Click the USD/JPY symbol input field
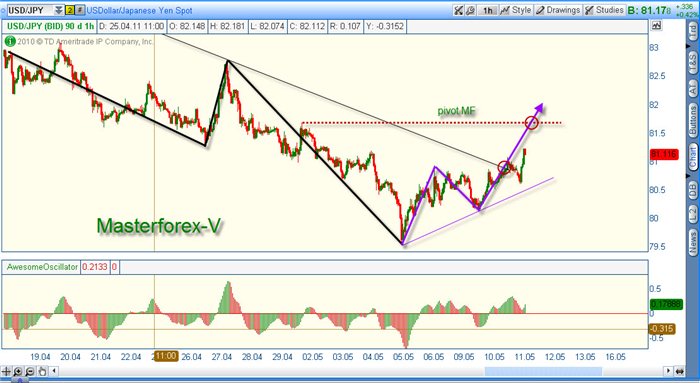The image size is (700, 383). (30, 10)
